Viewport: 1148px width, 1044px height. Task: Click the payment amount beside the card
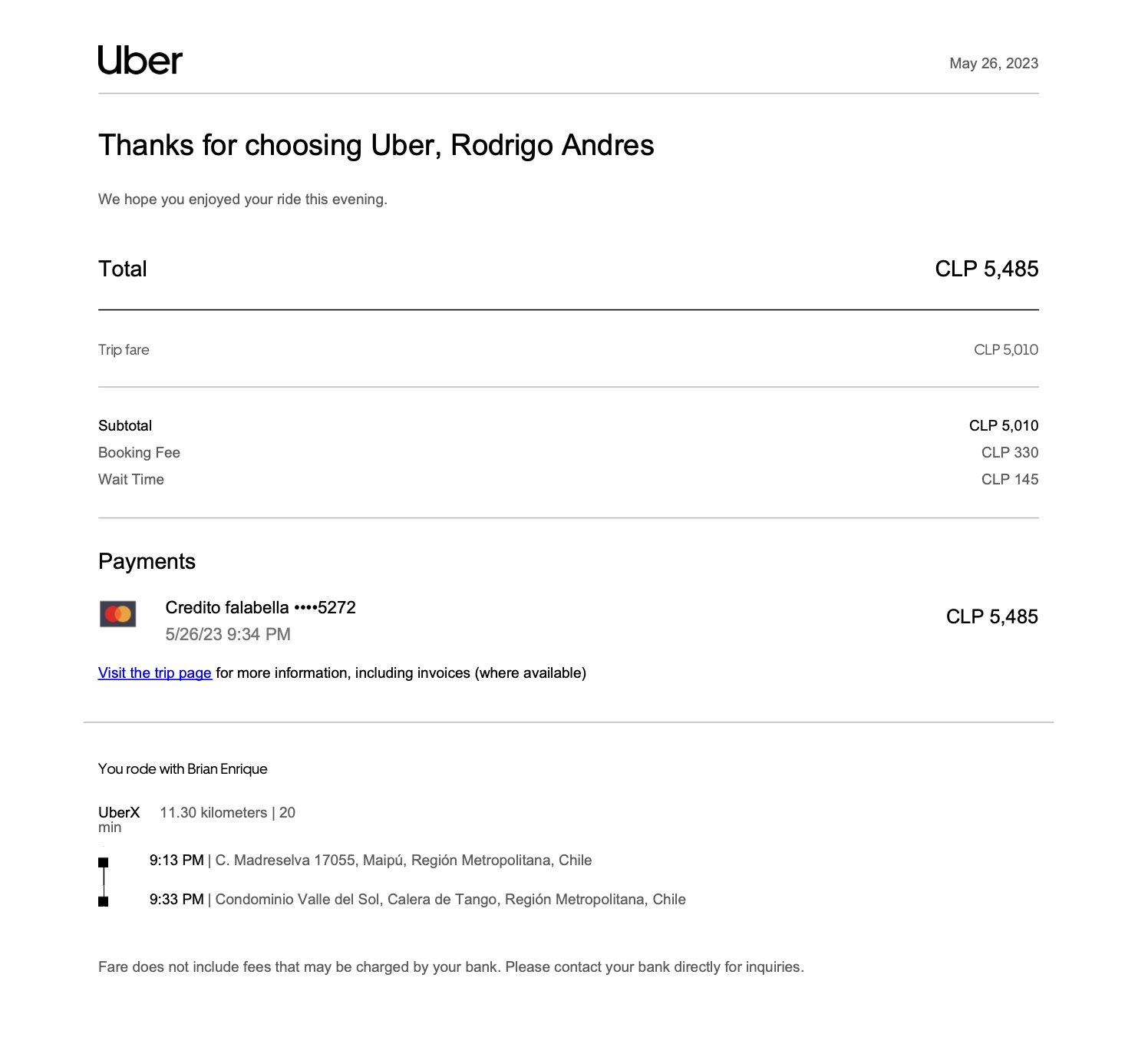991,617
